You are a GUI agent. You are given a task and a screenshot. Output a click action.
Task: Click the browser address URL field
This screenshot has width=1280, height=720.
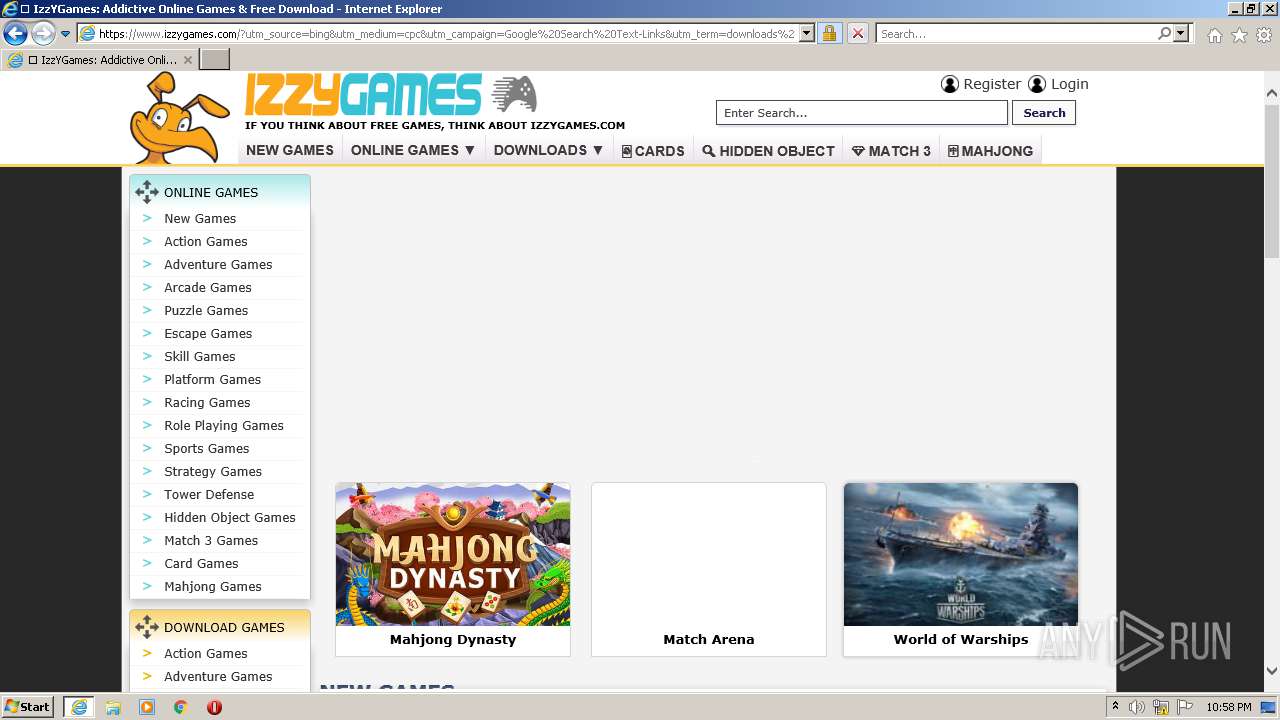(x=447, y=33)
